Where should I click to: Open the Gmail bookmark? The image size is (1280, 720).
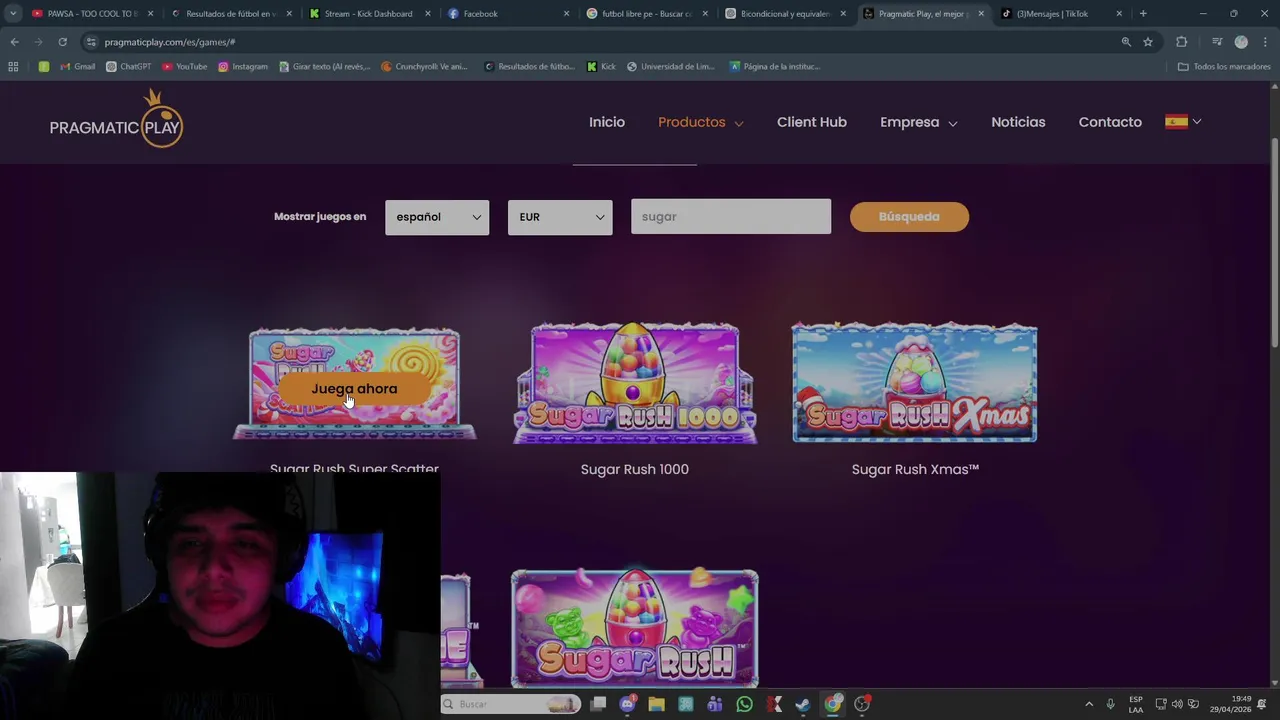[x=78, y=67]
